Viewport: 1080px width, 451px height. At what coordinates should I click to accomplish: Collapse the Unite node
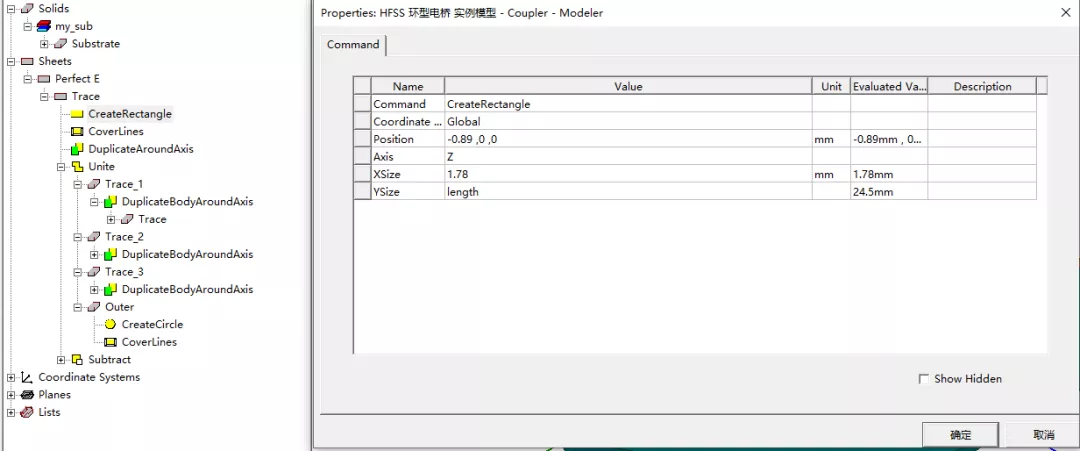61,167
